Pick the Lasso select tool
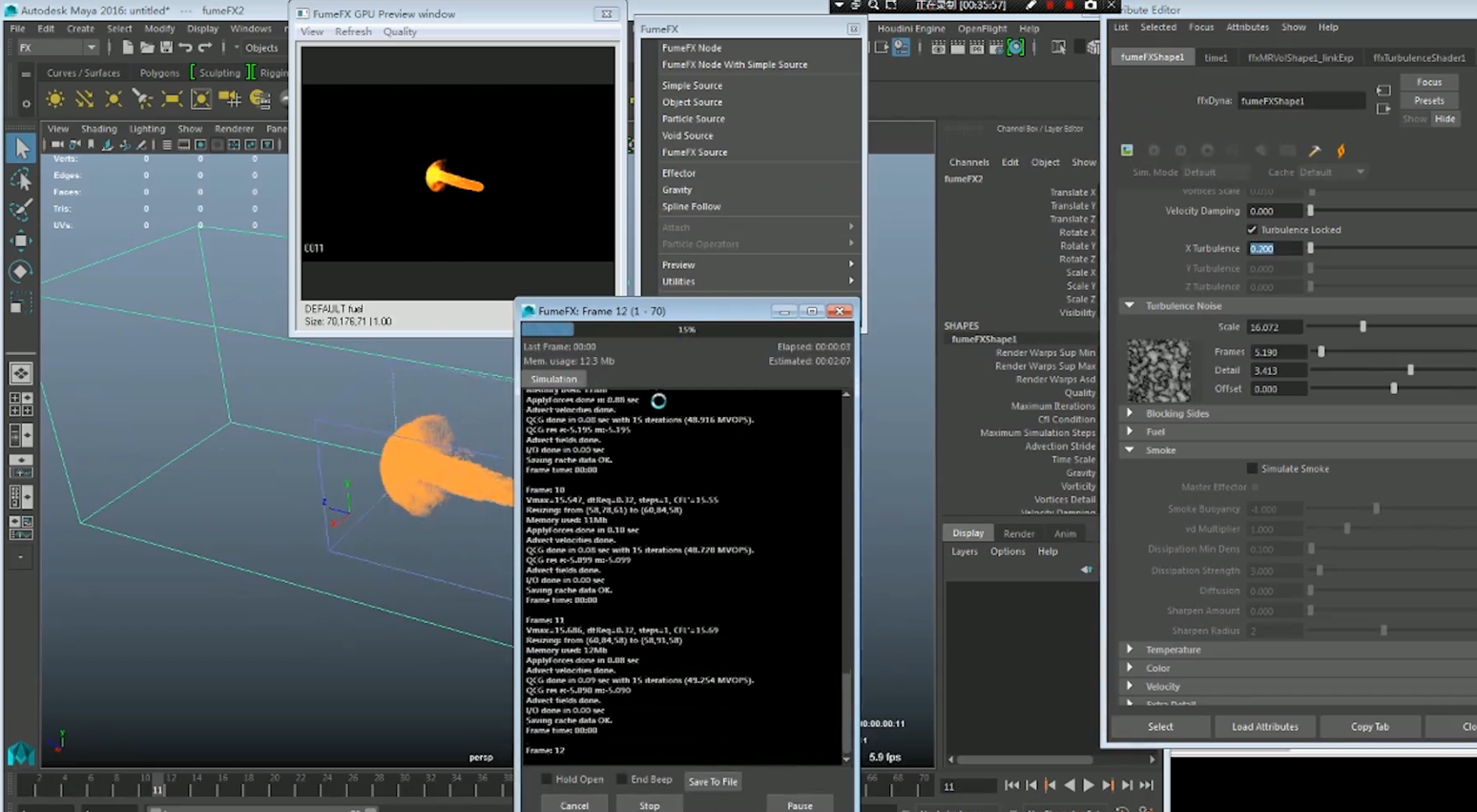Screen dimensions: 1477x812 coord(20,179)
